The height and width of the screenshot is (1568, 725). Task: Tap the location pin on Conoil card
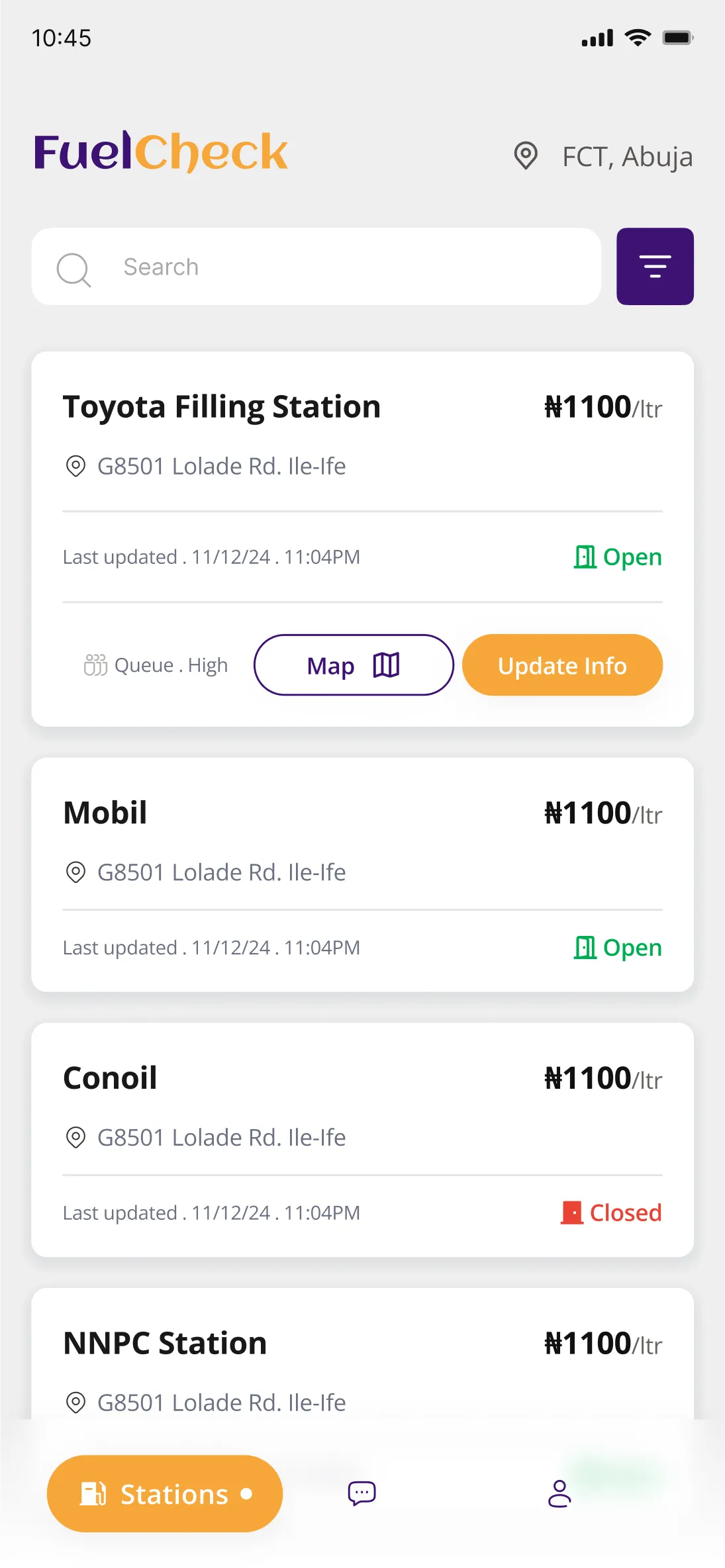[75, 1137]
